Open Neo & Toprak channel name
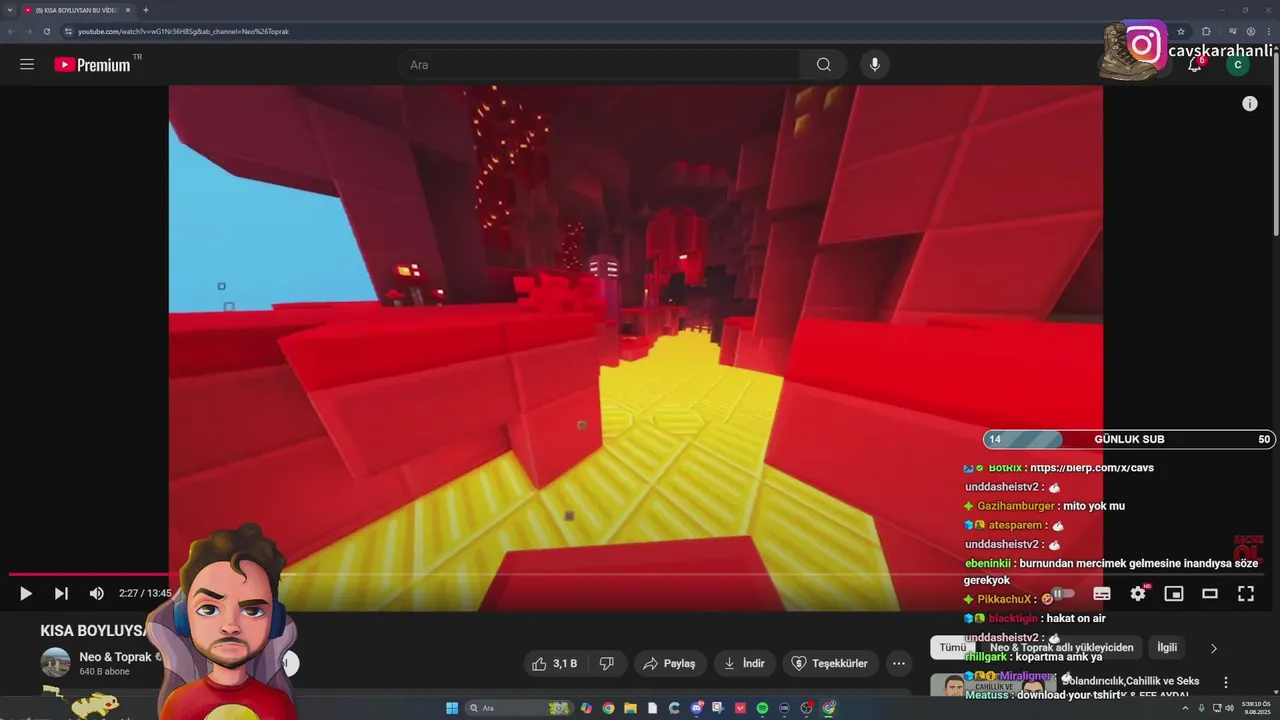The width and height of the screenshot is (1280, 720). tap(115, 657)
